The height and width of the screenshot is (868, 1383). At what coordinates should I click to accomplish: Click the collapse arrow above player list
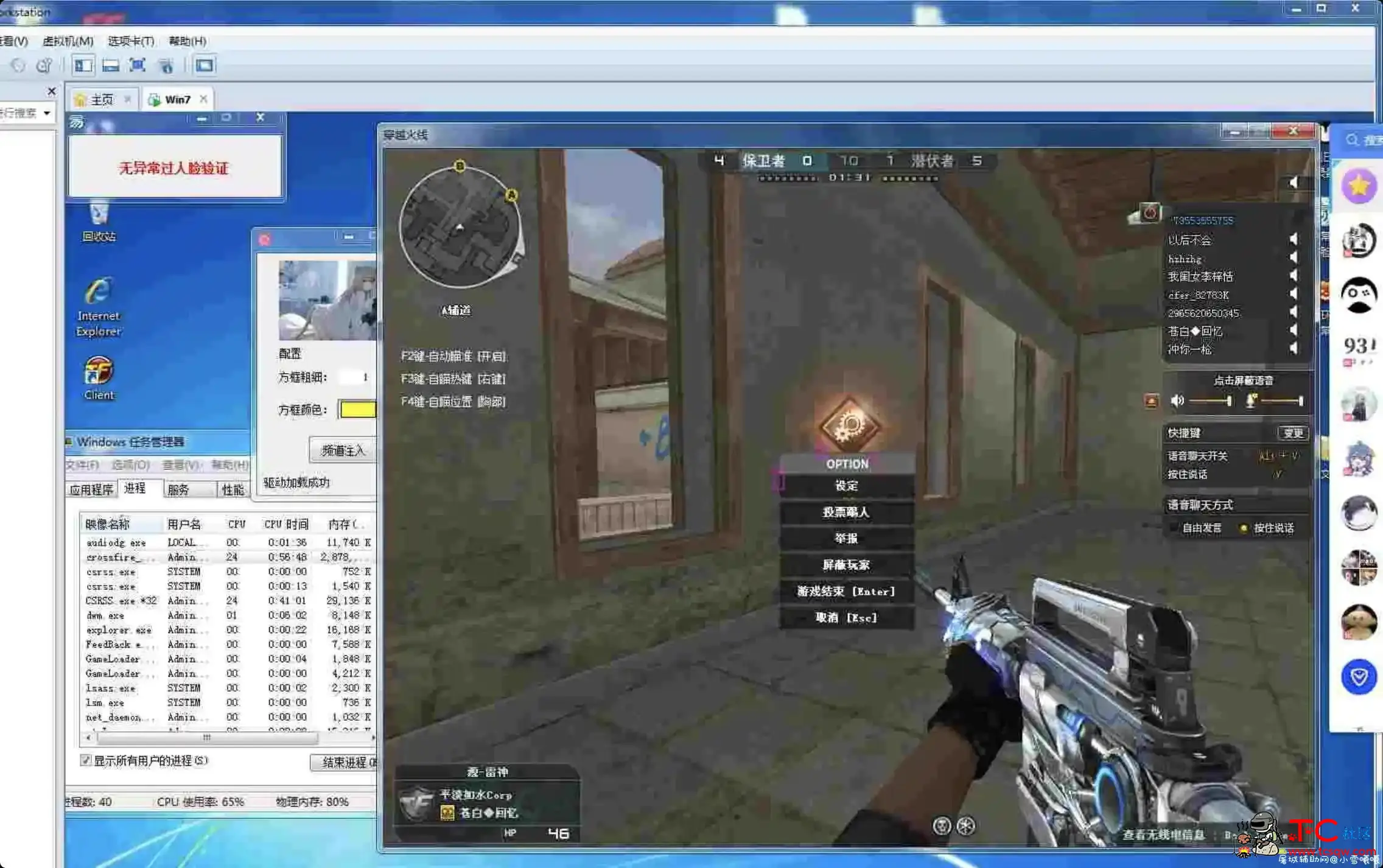[x=1294, y=182]
